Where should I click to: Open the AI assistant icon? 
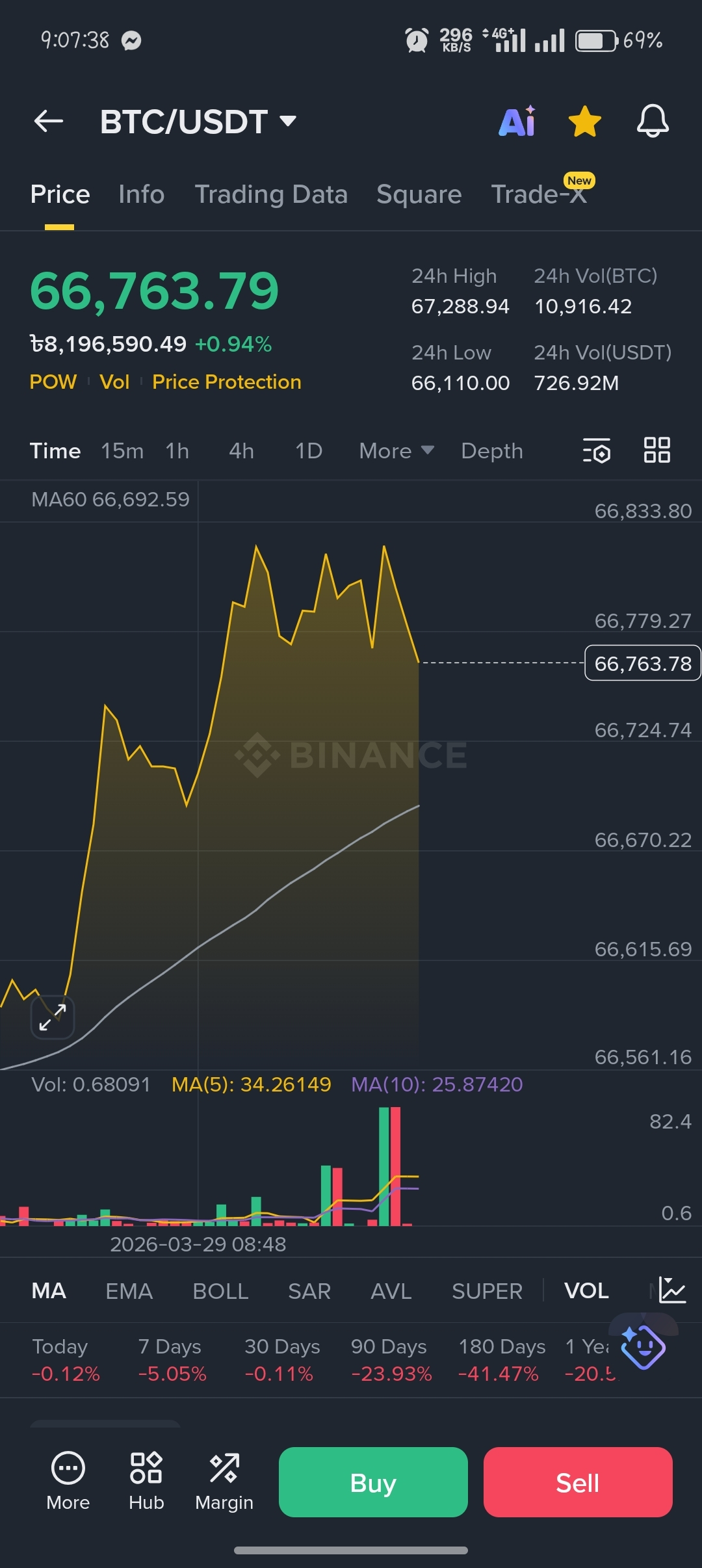click(517, 121)
